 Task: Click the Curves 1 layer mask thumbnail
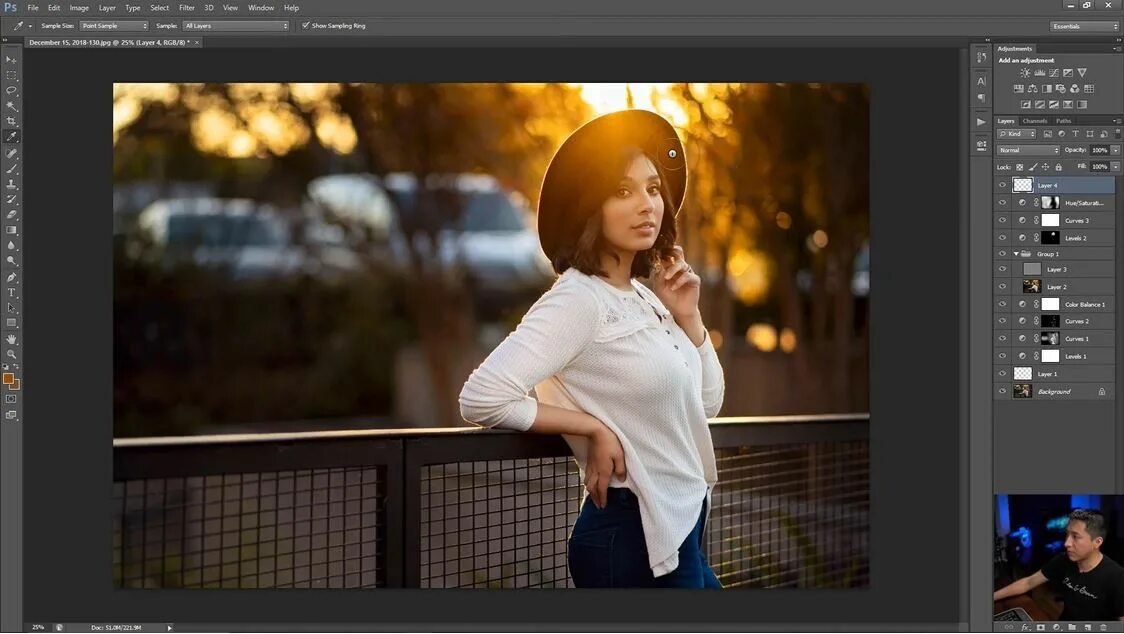point(1050,339)
